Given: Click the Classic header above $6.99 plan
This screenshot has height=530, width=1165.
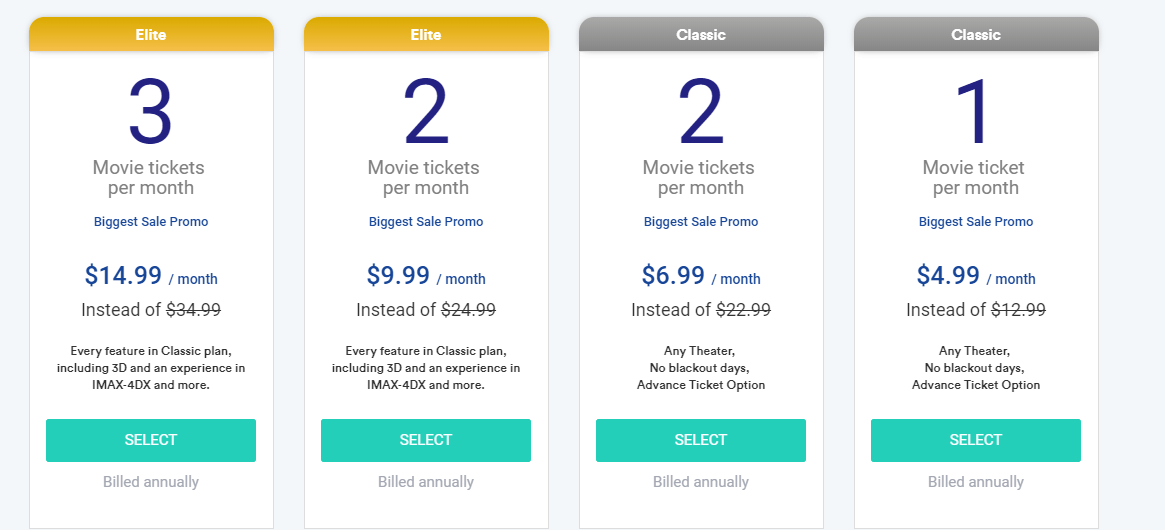Looking at the screenshot, I should [x=701, y=34].
